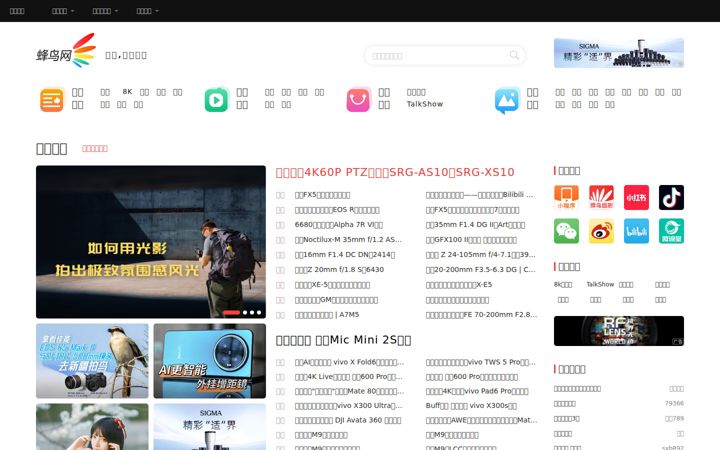
Task: Expand the middle dropdown in top bar
Action: [x=105, y=11]
